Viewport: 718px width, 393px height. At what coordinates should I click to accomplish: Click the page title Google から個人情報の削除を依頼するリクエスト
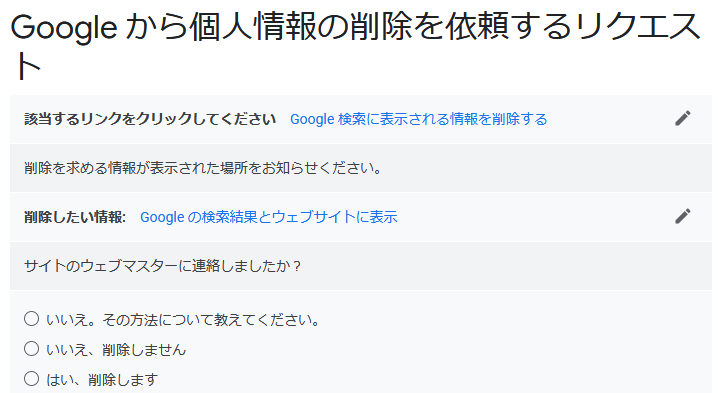click(355, 46)
